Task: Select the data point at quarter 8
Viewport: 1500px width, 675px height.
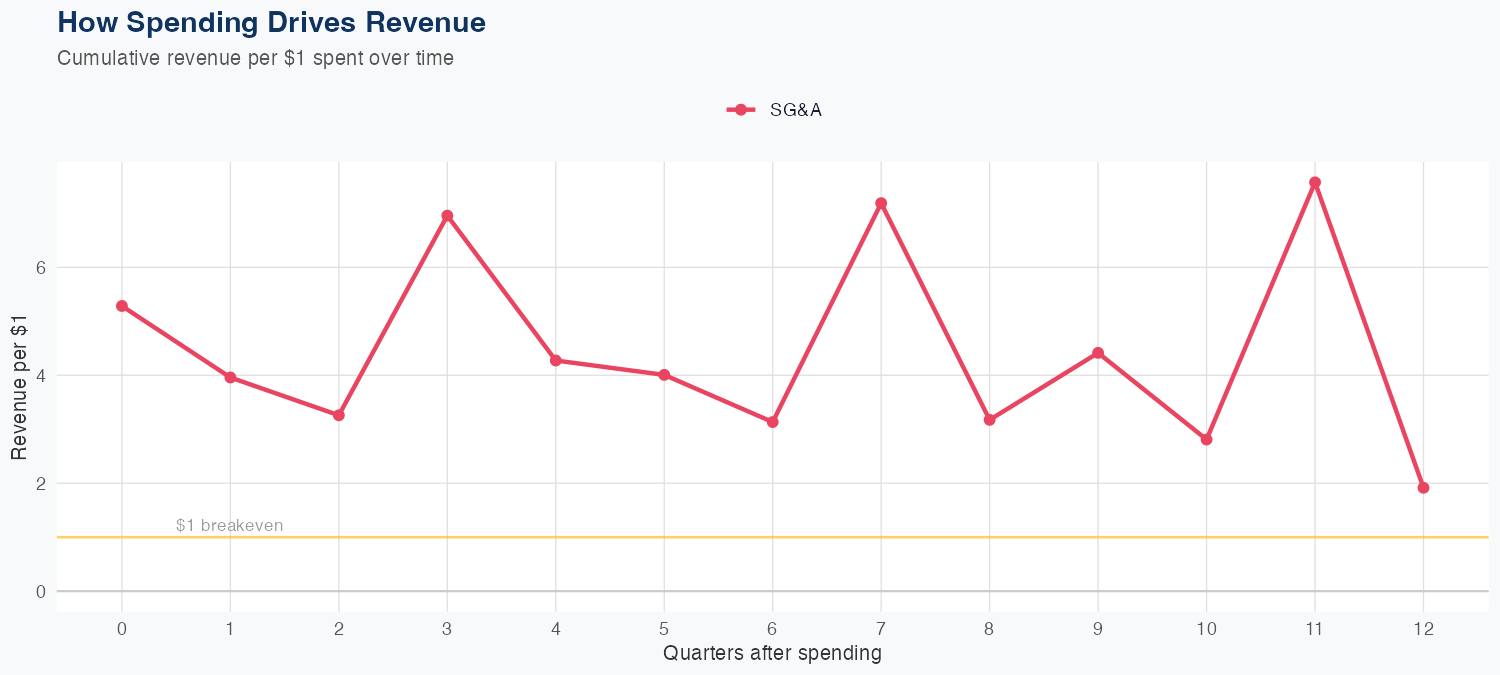Action: point(989,420)
